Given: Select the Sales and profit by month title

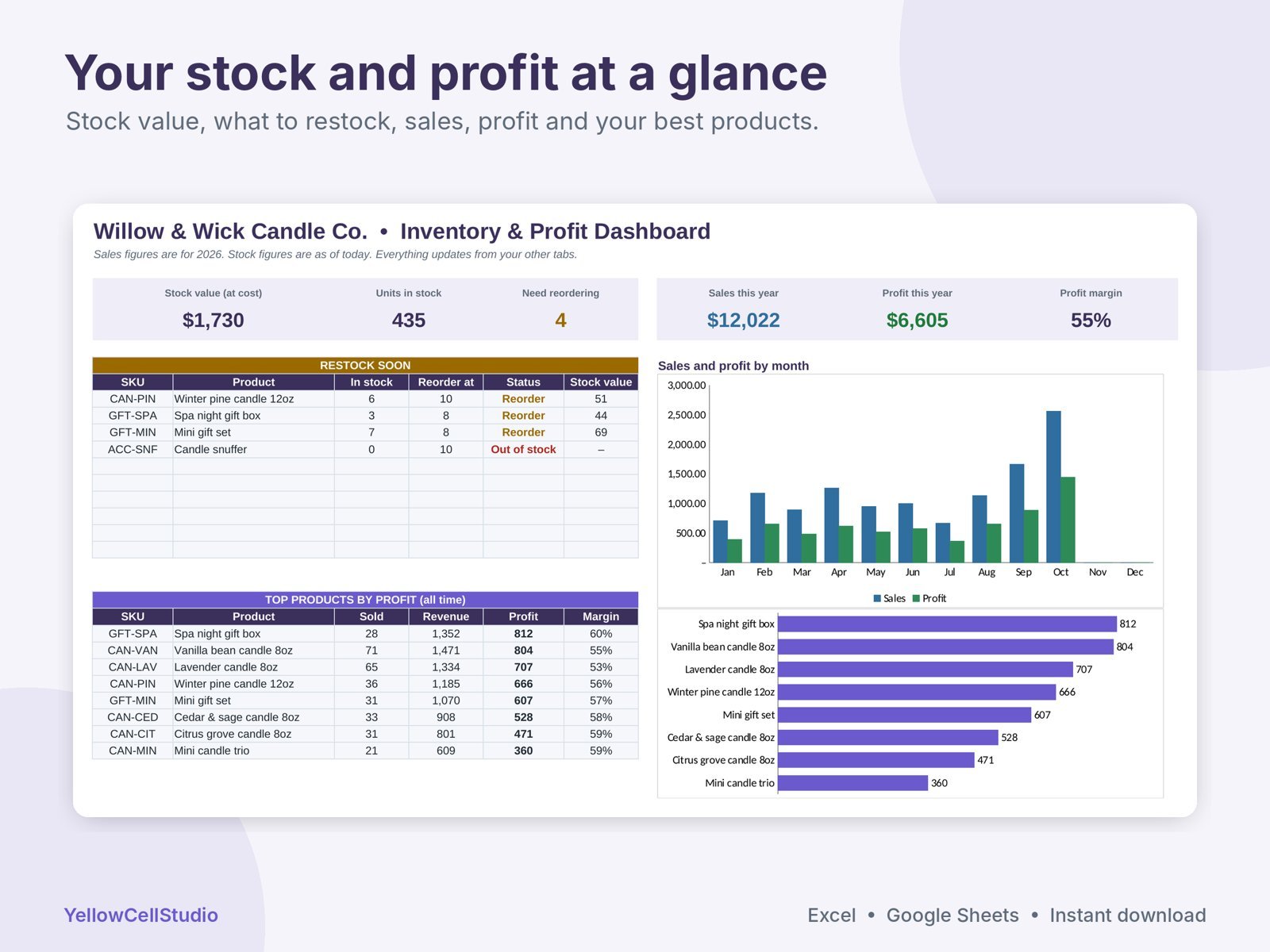Looking at the screenshot, I should coord(733,366).
